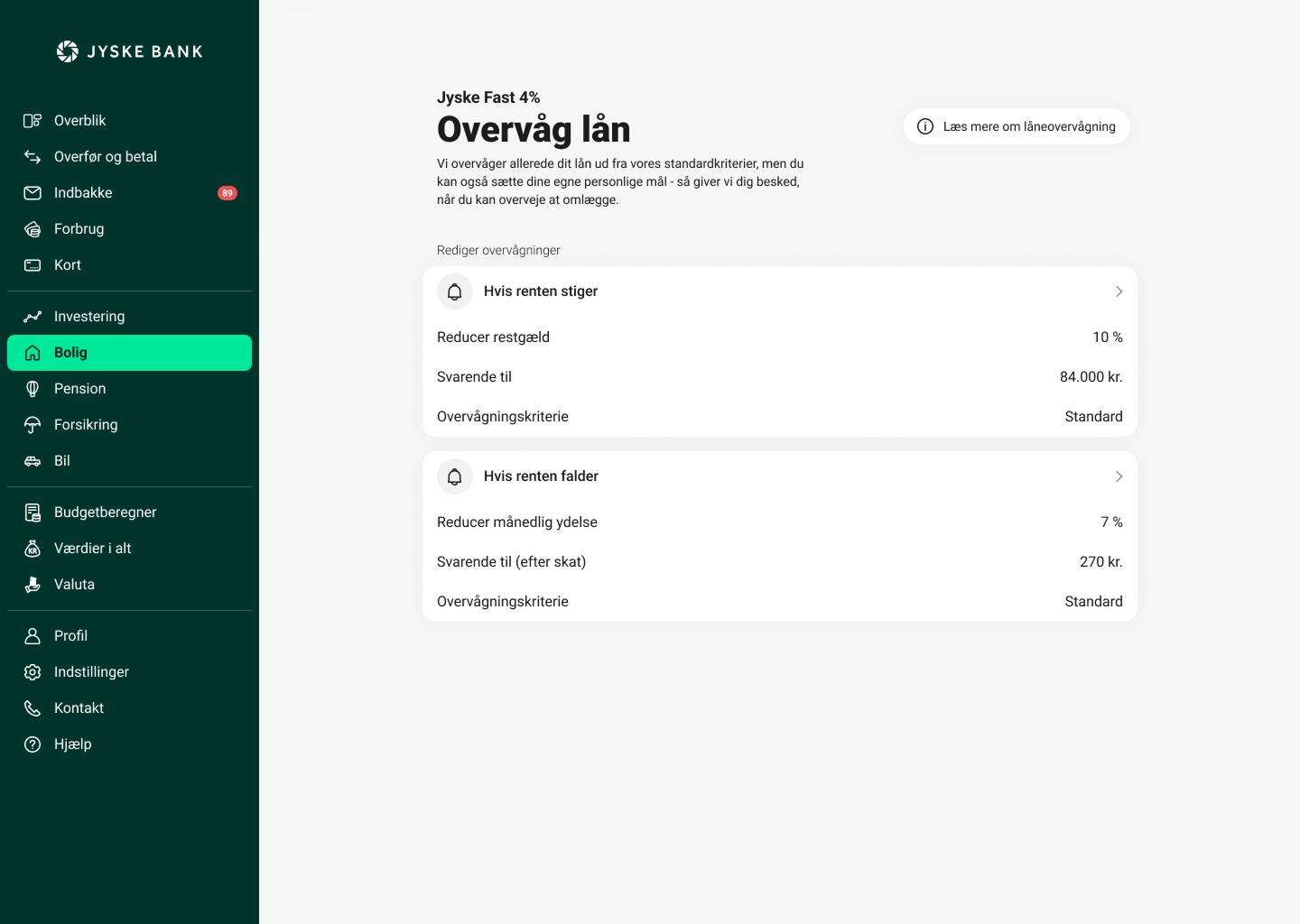This screenshot has height=924, width=1300.
Task: Open the Hvis renten falder heading
Action: pyautogui.click(x=541, y=476)
